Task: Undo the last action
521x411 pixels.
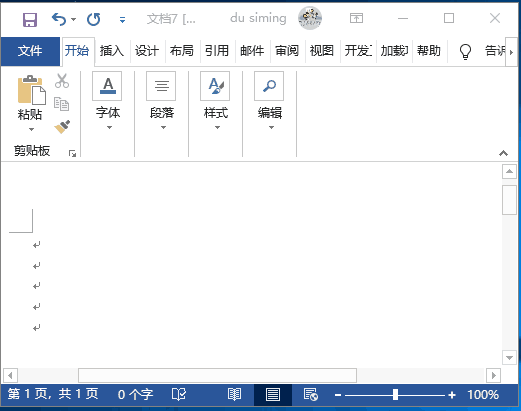Action: pyautogui.click(x=59, y=19)
